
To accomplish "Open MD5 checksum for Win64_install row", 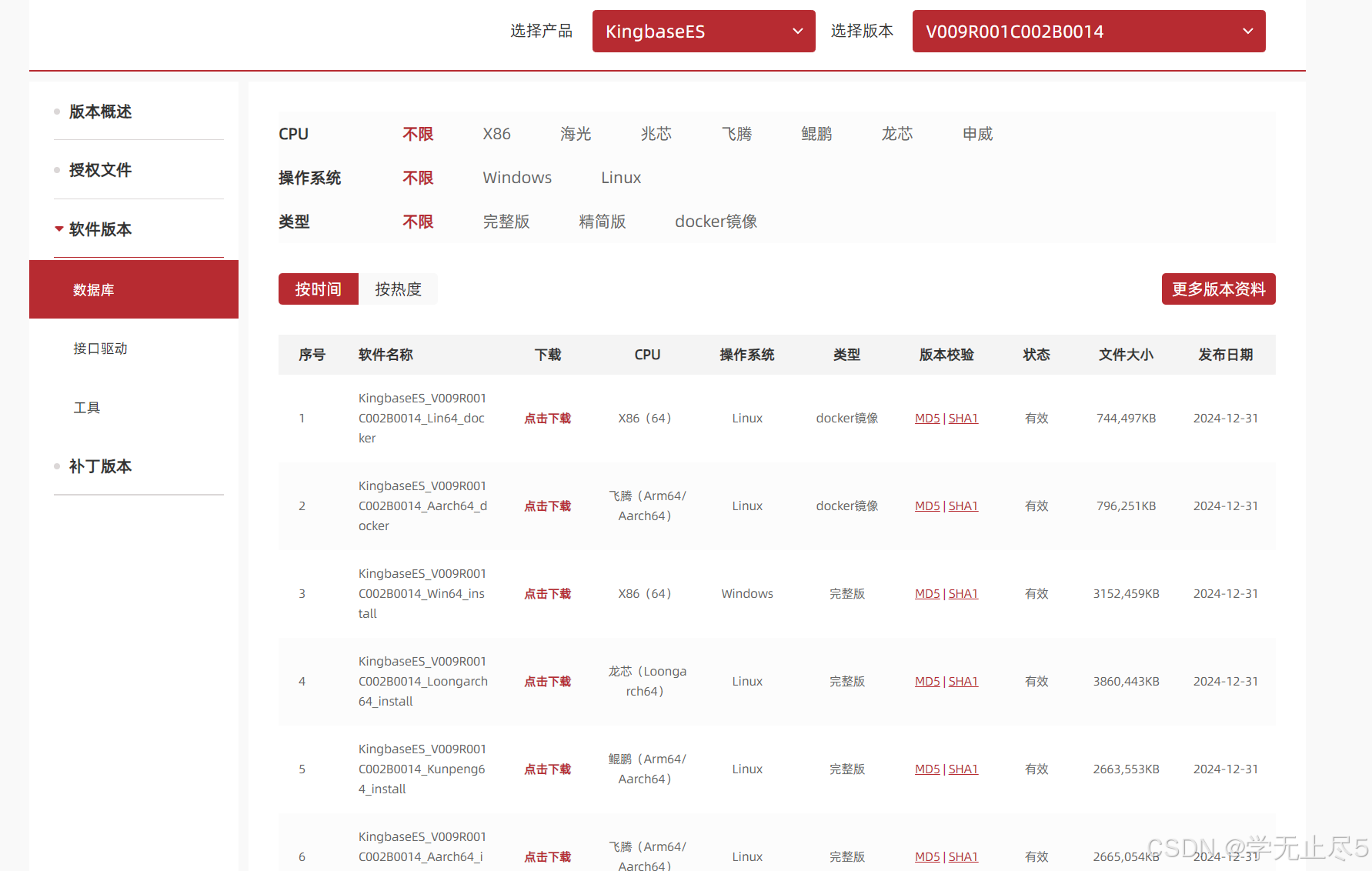I will (927, 594).
